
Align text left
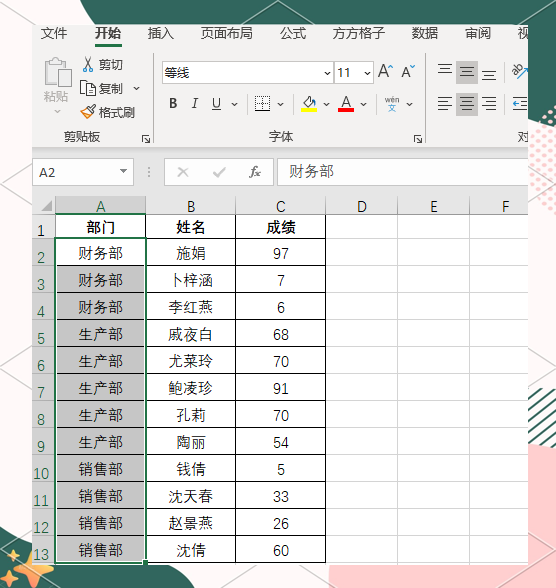point(445,104)
